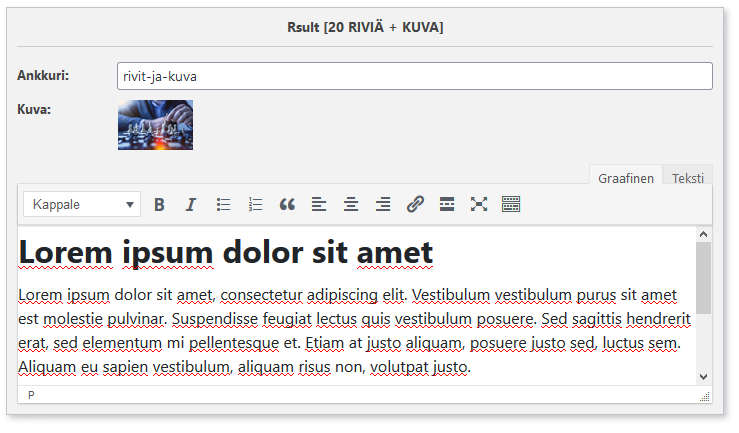
Task: Align text left
Action: point(319,204)
